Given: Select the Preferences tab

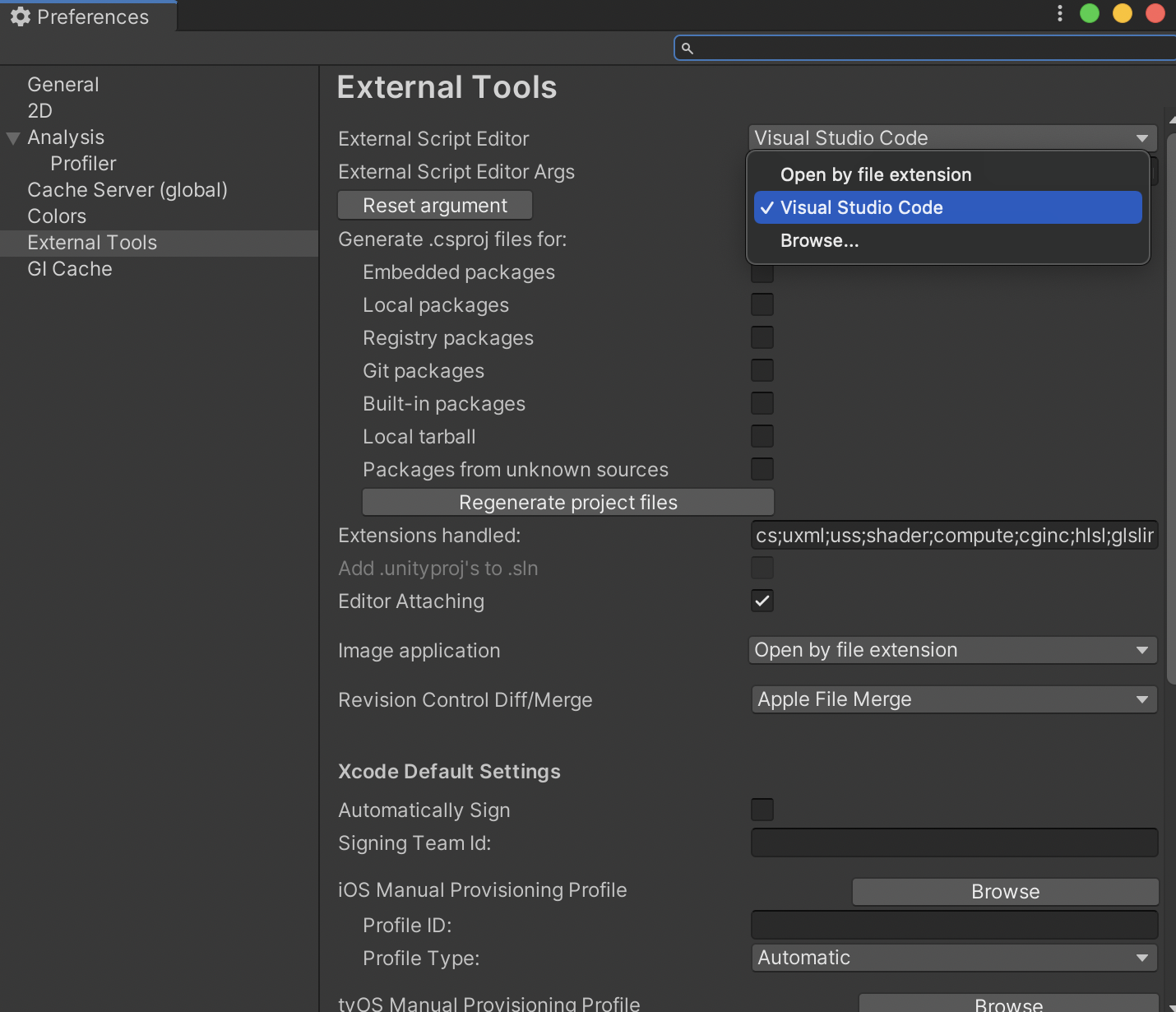Looking at the screenshot, I should pos(89,16).
